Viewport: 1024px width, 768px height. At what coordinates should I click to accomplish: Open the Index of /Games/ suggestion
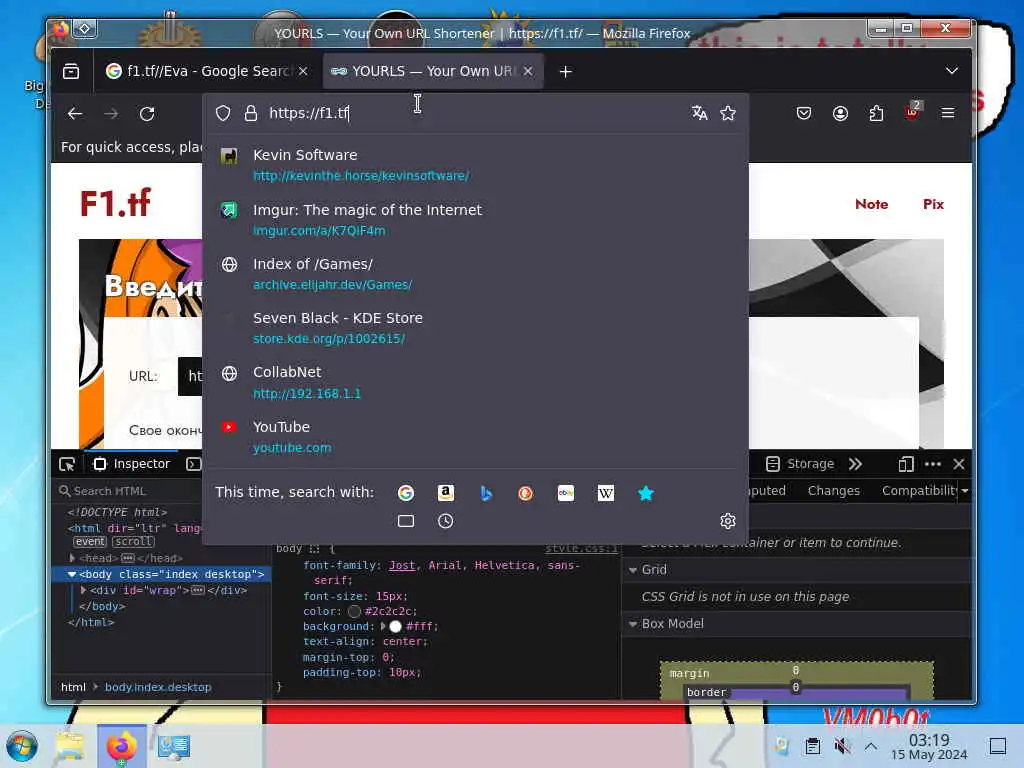click(475, 274)
